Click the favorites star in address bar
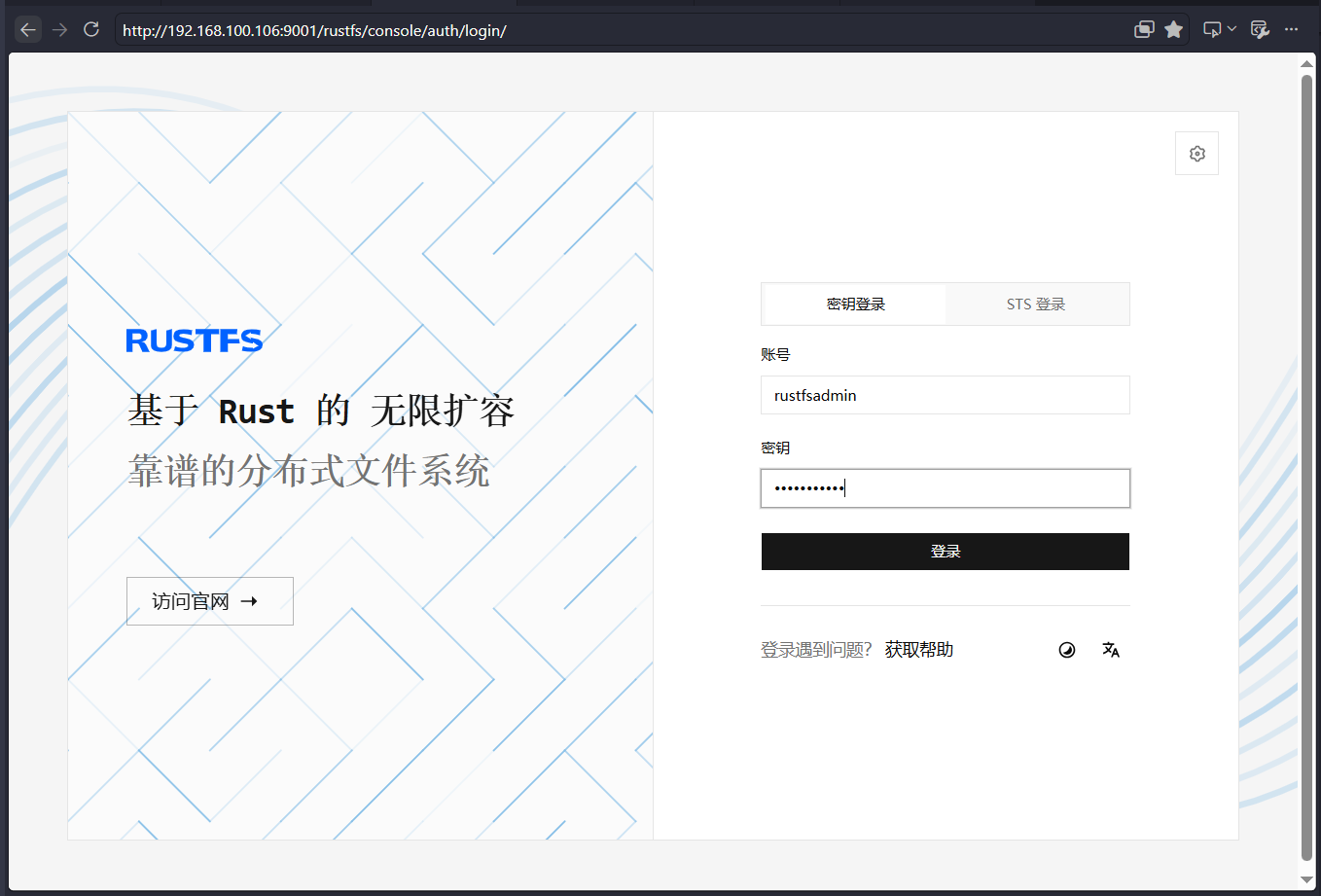 [x=1174, y=30]
